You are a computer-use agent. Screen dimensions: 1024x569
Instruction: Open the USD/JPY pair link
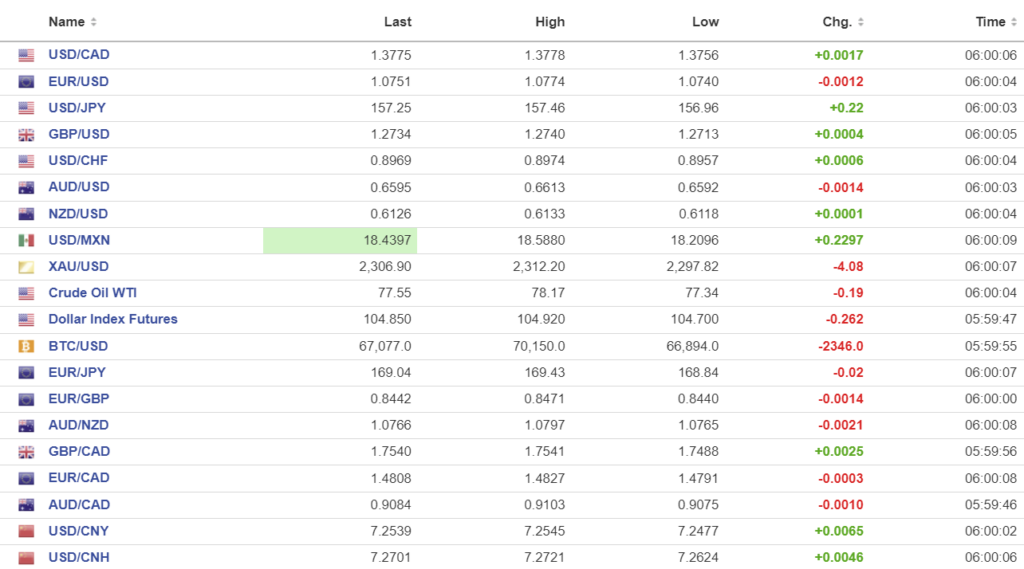click(78, 108)
